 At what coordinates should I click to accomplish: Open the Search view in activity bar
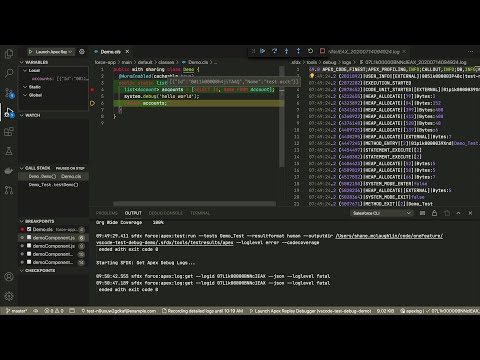pyautogui.click(x=9, y=73)
